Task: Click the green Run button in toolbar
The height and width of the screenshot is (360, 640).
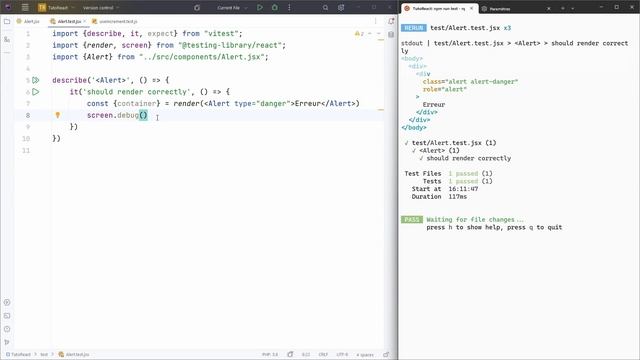Action: (x=260, y=7)
